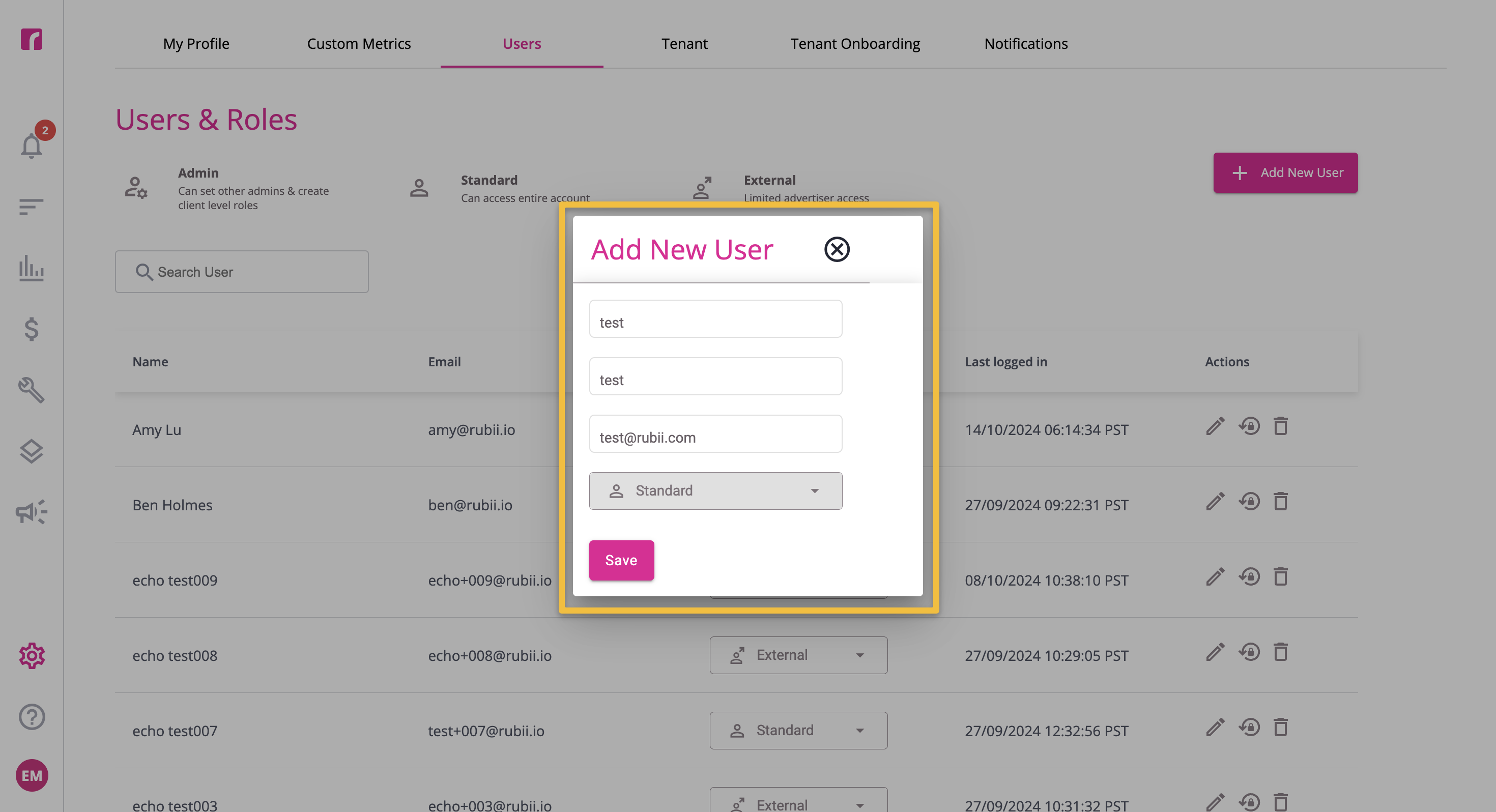Open the wrench tools sidebar icon
Screen dimensions: 1496x812
(32, 390)
